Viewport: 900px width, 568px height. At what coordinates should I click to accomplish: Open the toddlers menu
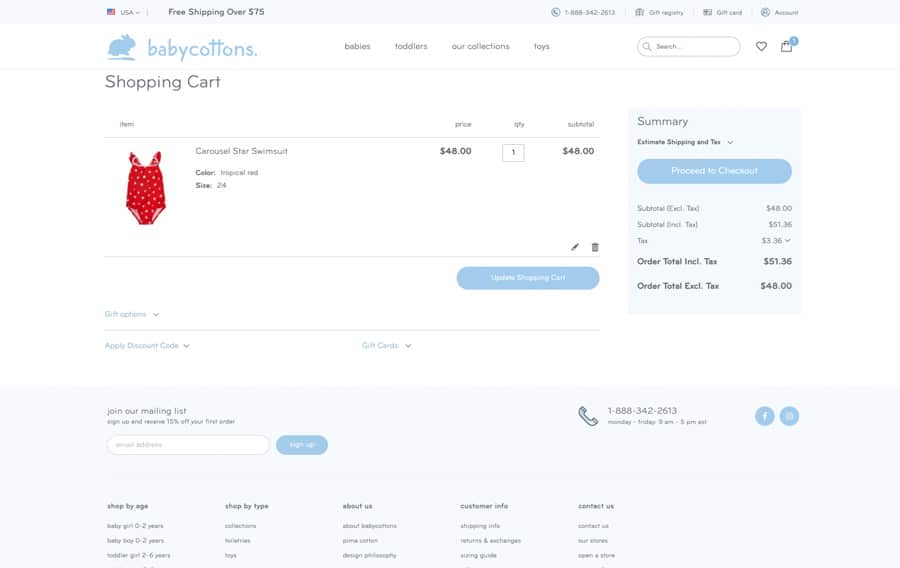tap(411, 47)
